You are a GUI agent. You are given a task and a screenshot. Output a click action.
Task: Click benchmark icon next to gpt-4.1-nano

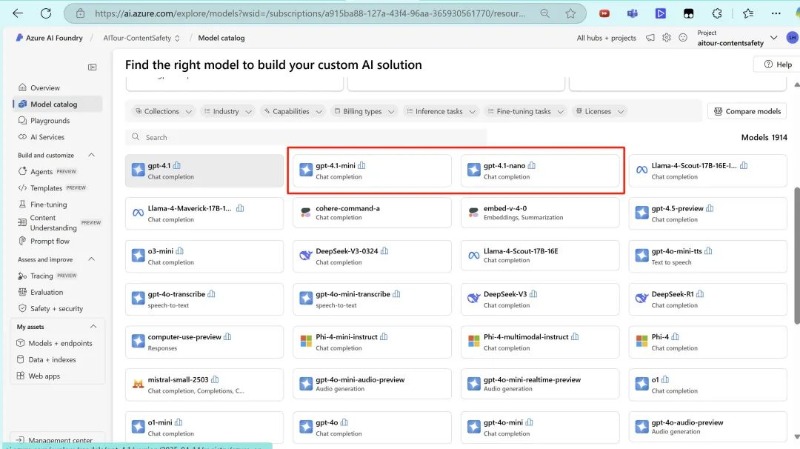coord(532,165)
